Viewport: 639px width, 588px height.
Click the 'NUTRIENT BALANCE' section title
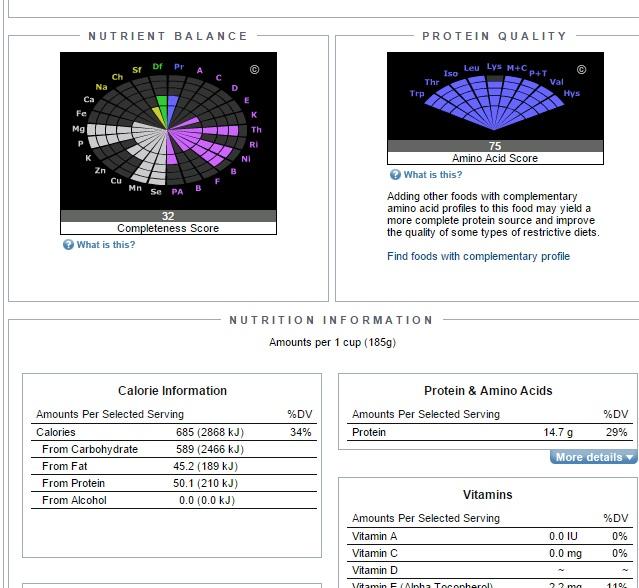click(168, 36)
